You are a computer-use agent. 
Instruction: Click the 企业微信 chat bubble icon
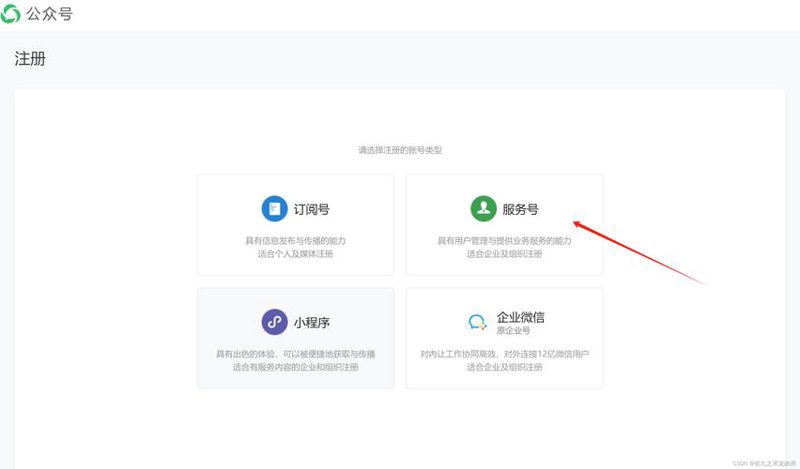tap(477, 322)
